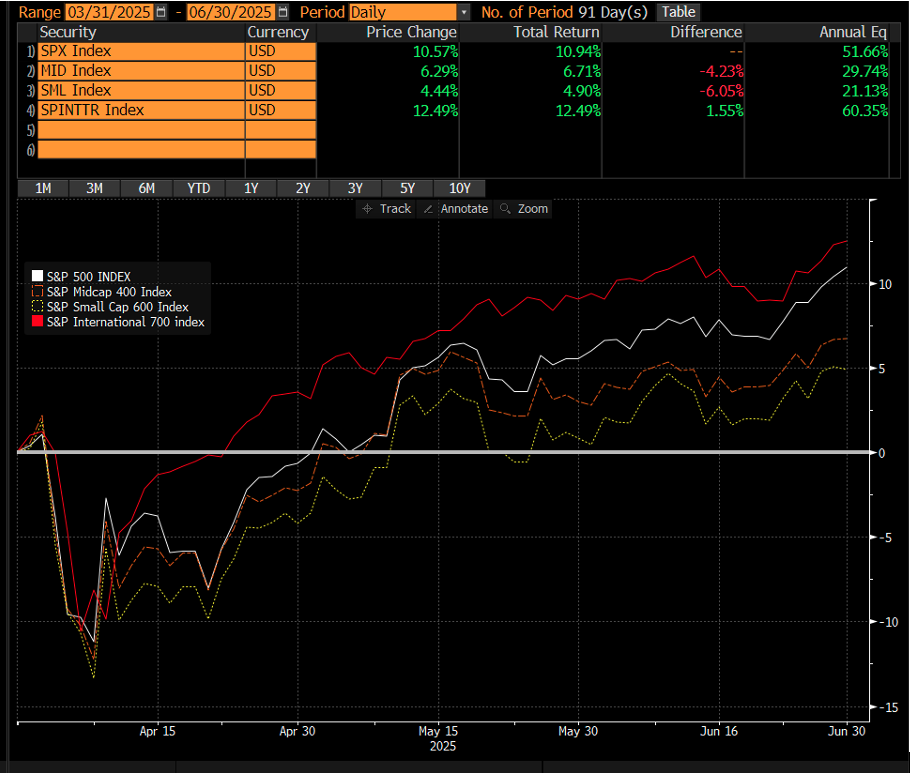Screen dimensions: 910x773
Task: Click the red S&P International 700 legend swatch
Action: pyautogui.click(x=37, y=322)
